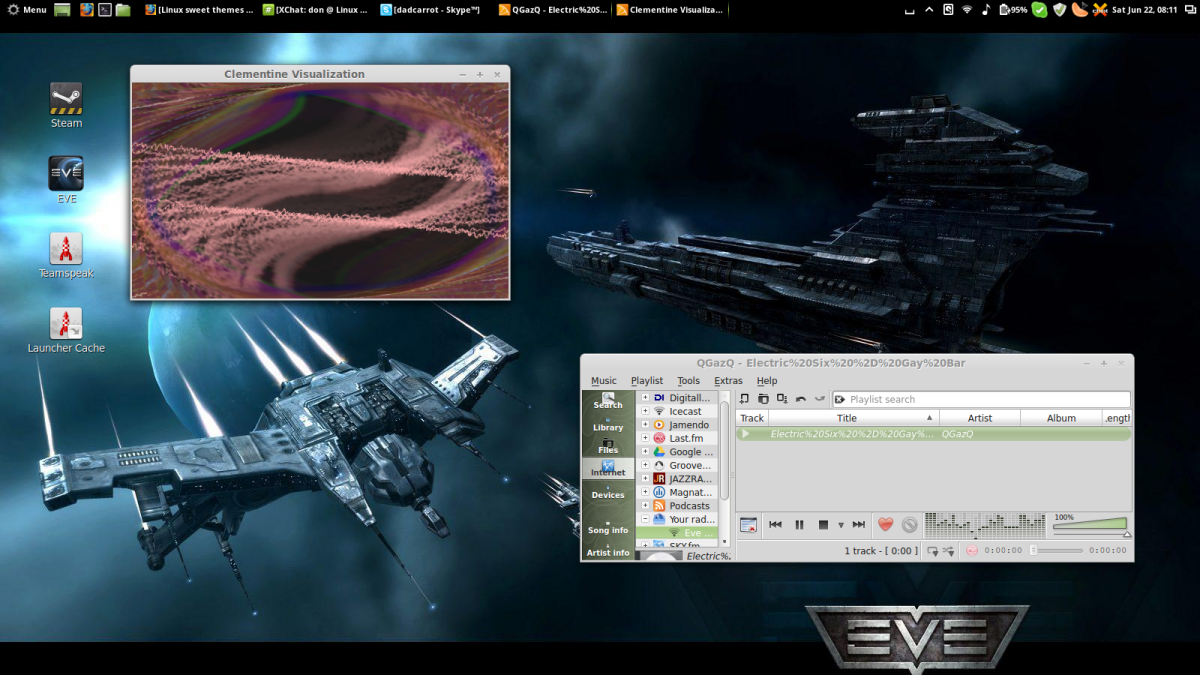
Task: Open the Help menu
Action: [767, 381]
